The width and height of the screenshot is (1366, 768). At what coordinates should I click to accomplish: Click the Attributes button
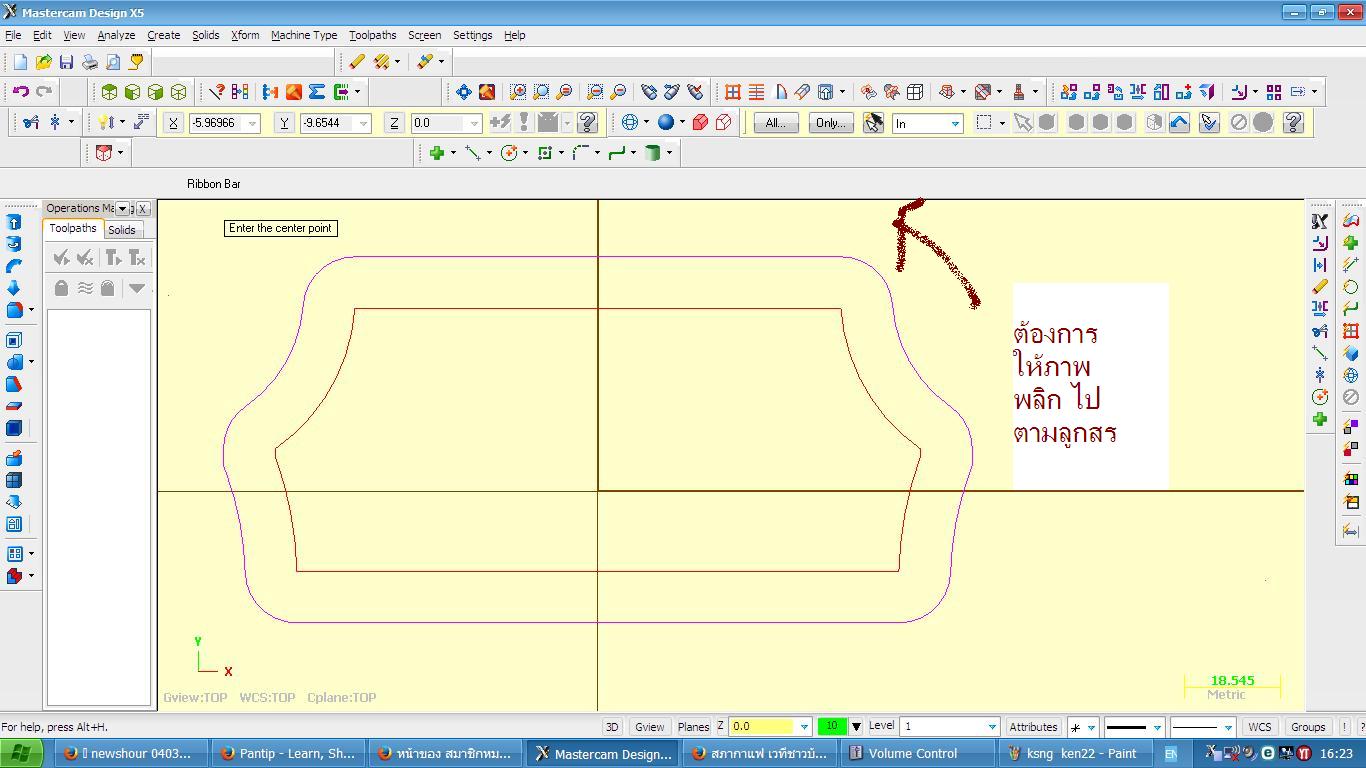click(1033, 727)
